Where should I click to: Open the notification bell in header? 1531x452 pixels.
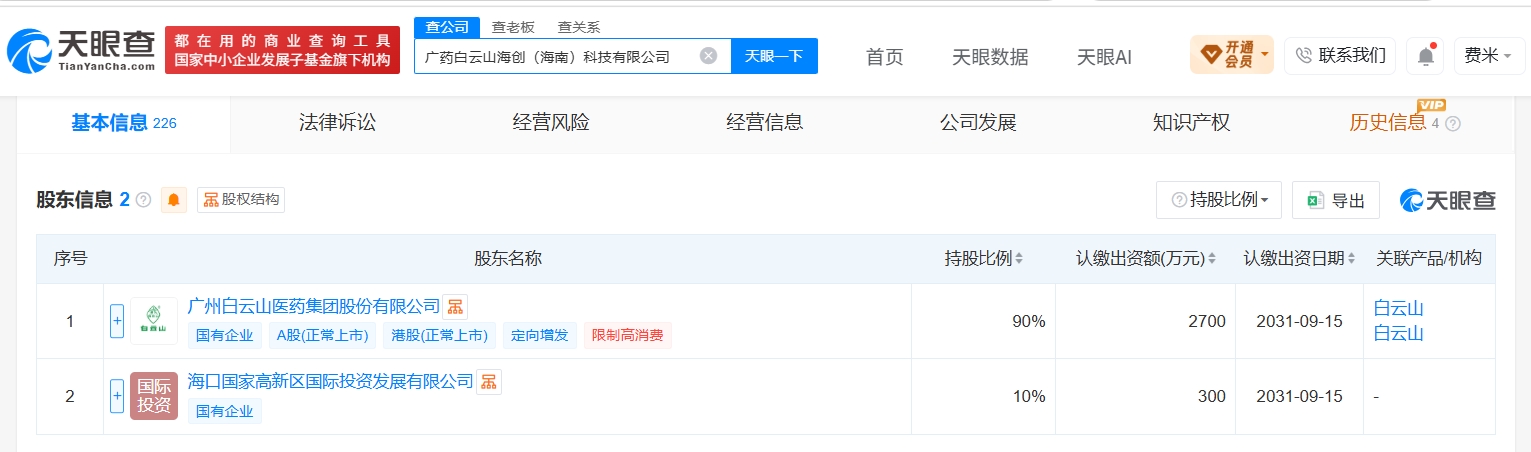point(1425,56)
